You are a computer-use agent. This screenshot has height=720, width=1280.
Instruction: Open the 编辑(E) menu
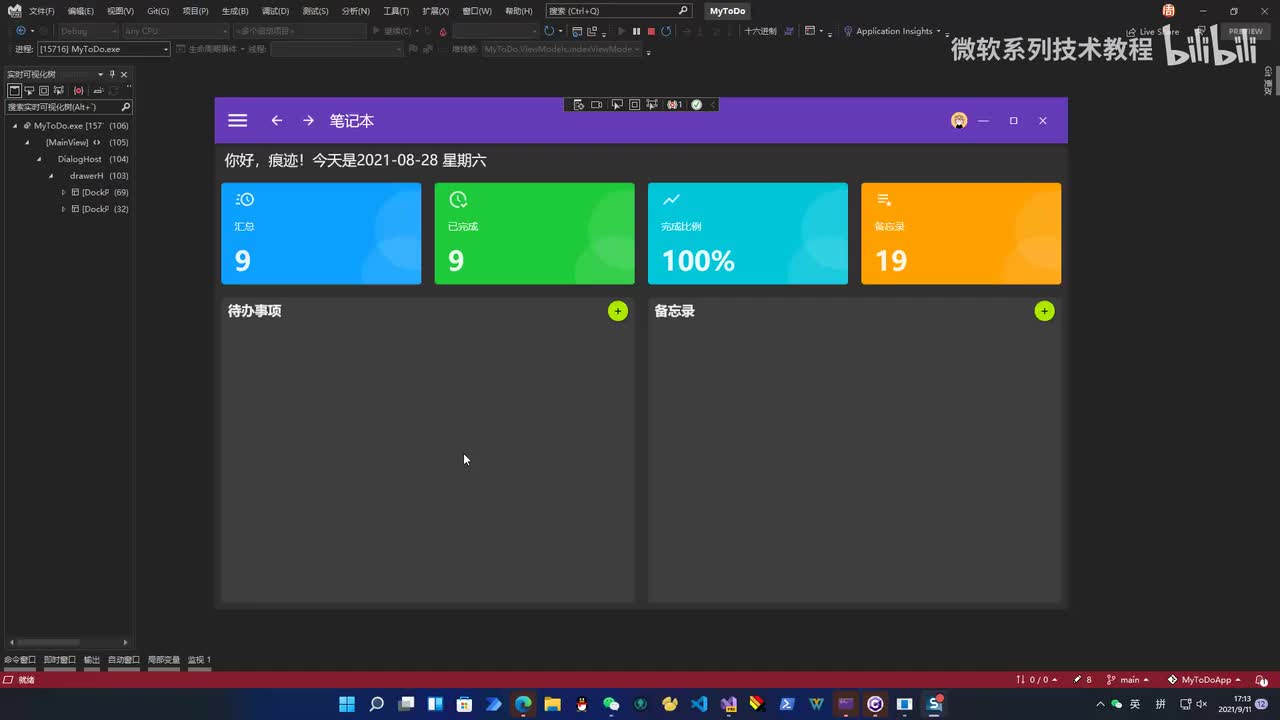click(81, 11)
